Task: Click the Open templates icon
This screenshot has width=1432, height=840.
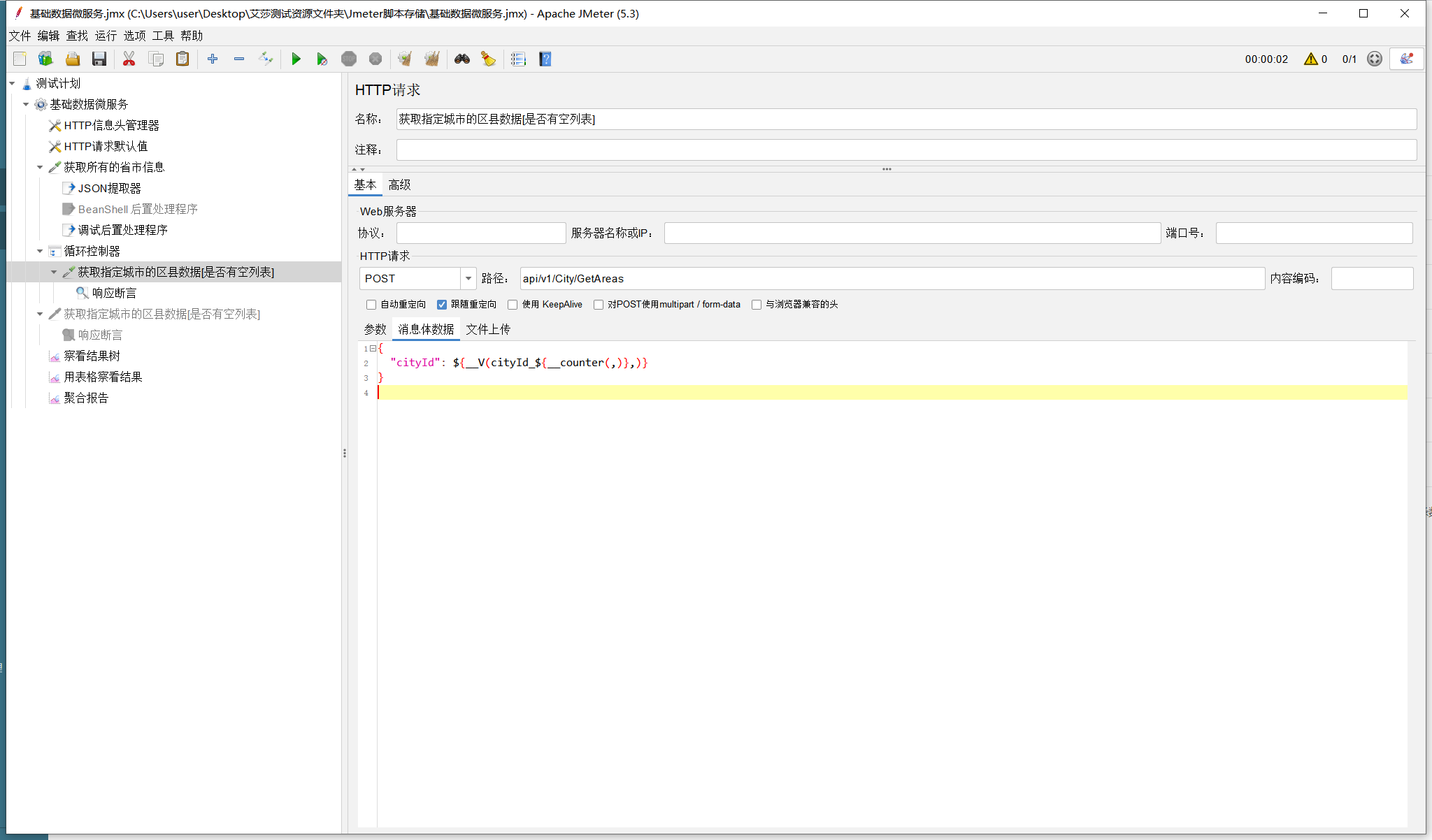Action: 46,59
